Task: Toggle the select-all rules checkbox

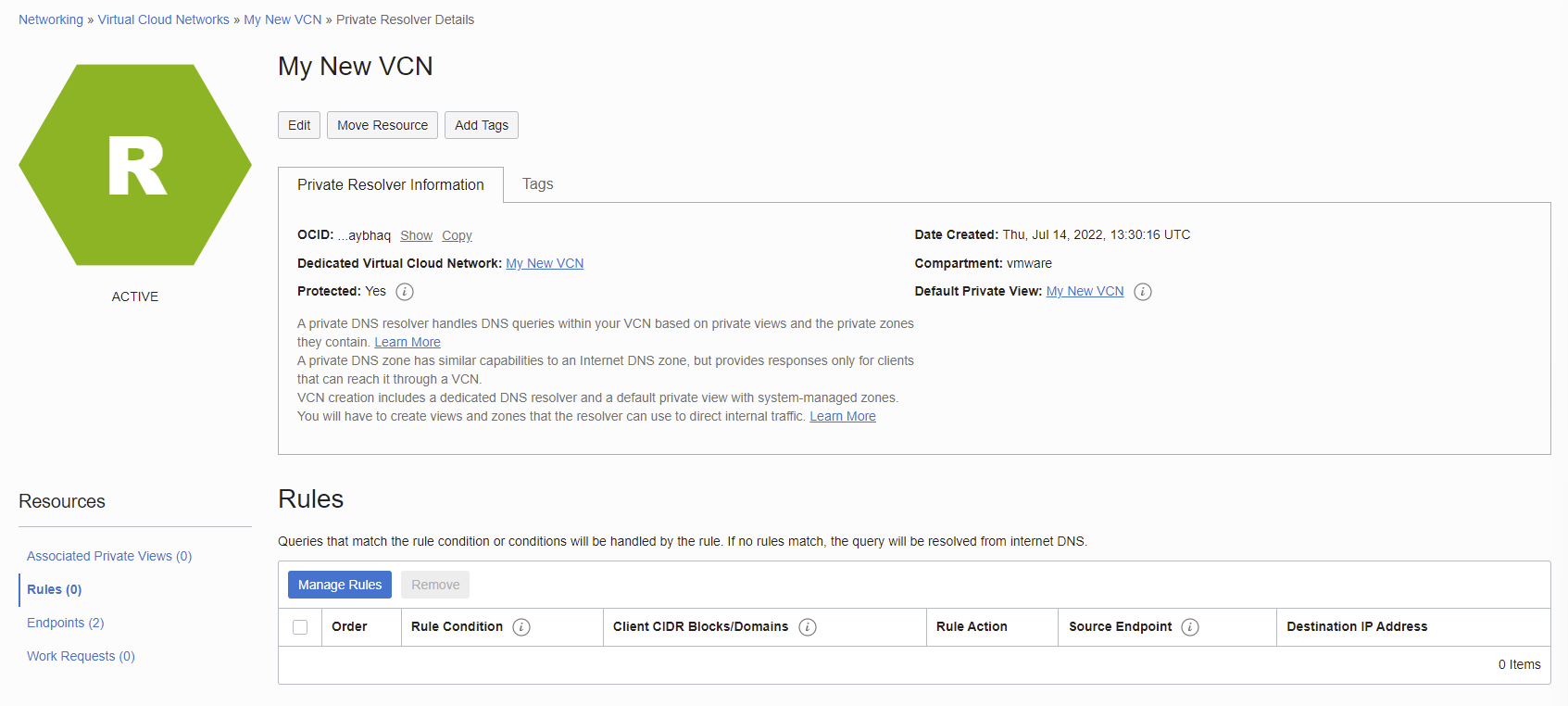Action: pyautogui.click(x=300, y=627)
